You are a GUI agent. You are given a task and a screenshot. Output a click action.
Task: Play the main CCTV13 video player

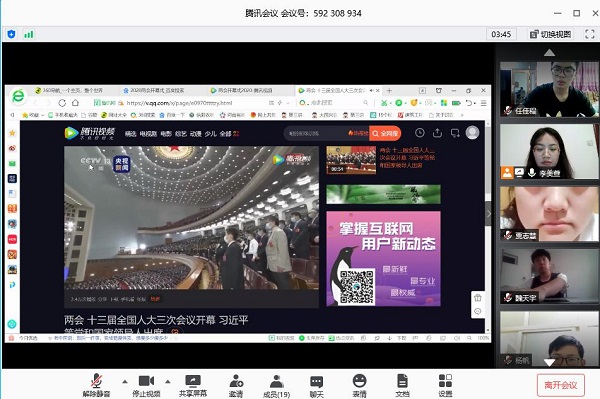191,217
